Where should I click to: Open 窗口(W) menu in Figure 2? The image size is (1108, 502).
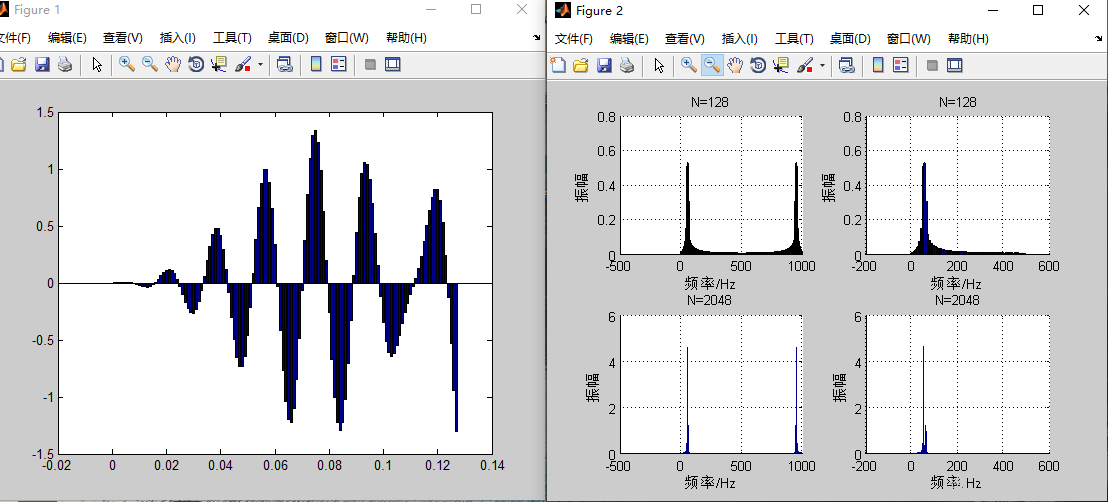click(x=909, y=39)
